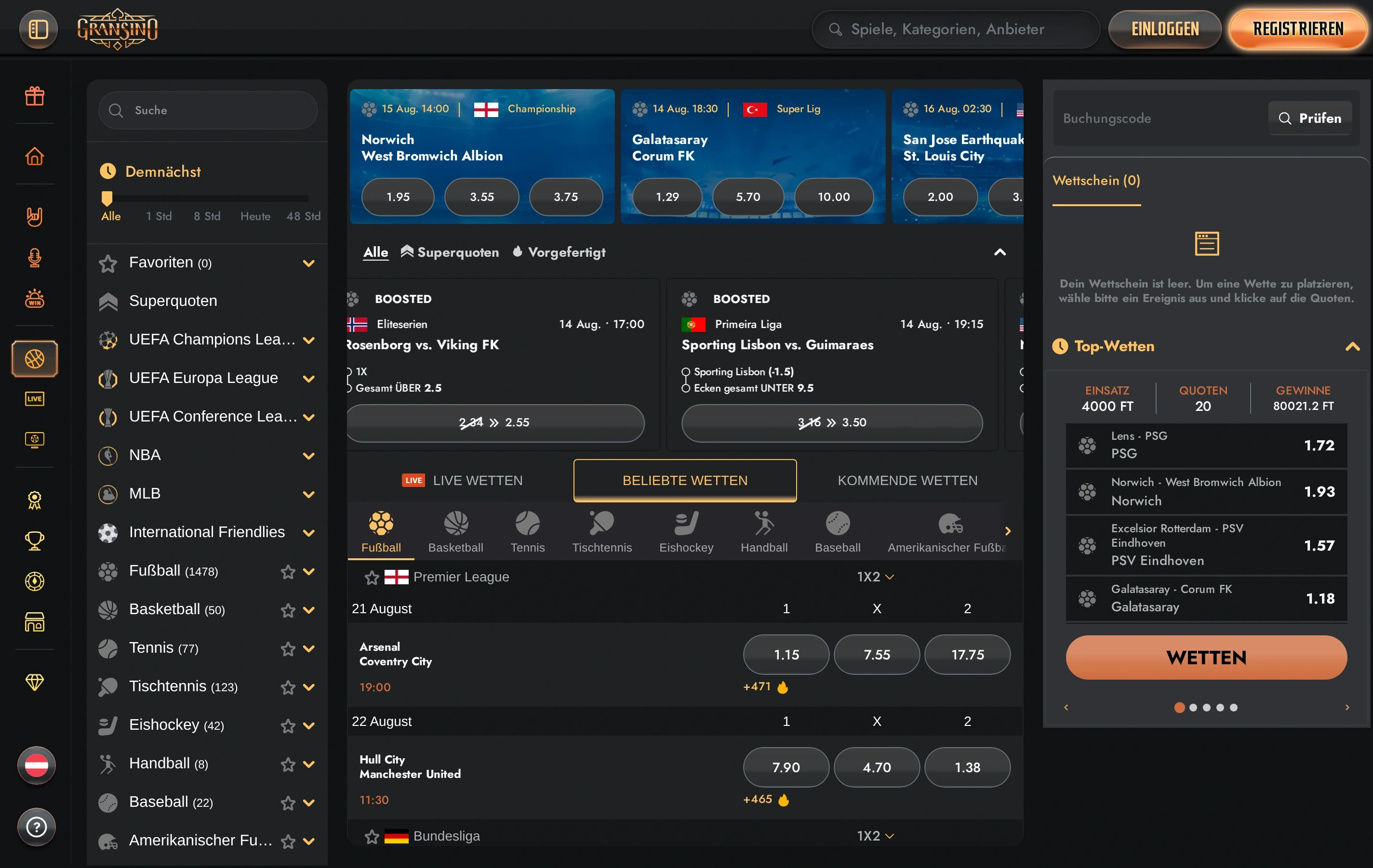Set time slider to 8 Std
This screenshot has height=868, width=1373.
(x=207, y=216)
